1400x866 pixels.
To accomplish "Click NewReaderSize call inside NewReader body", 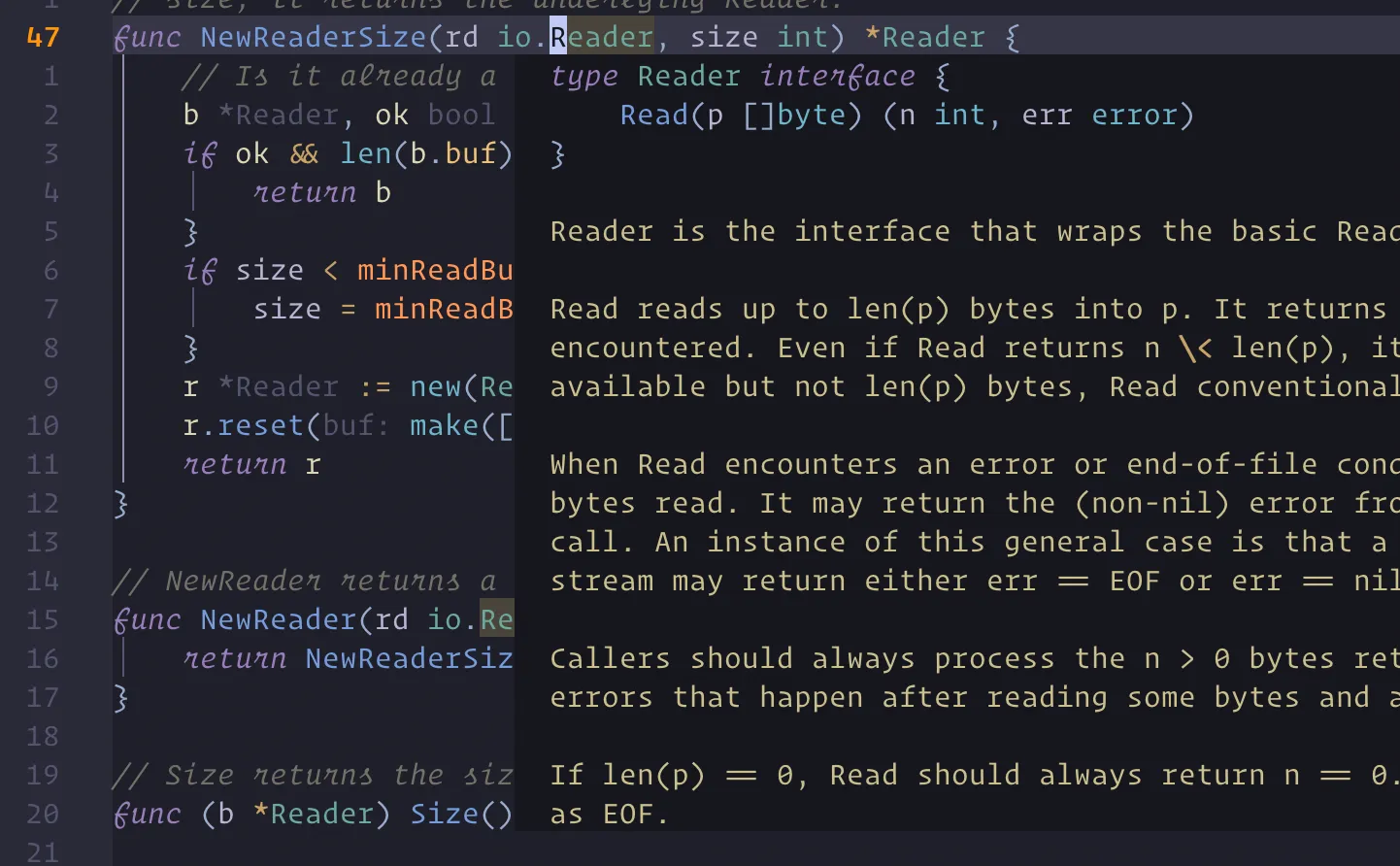I will tap(408, 658).
